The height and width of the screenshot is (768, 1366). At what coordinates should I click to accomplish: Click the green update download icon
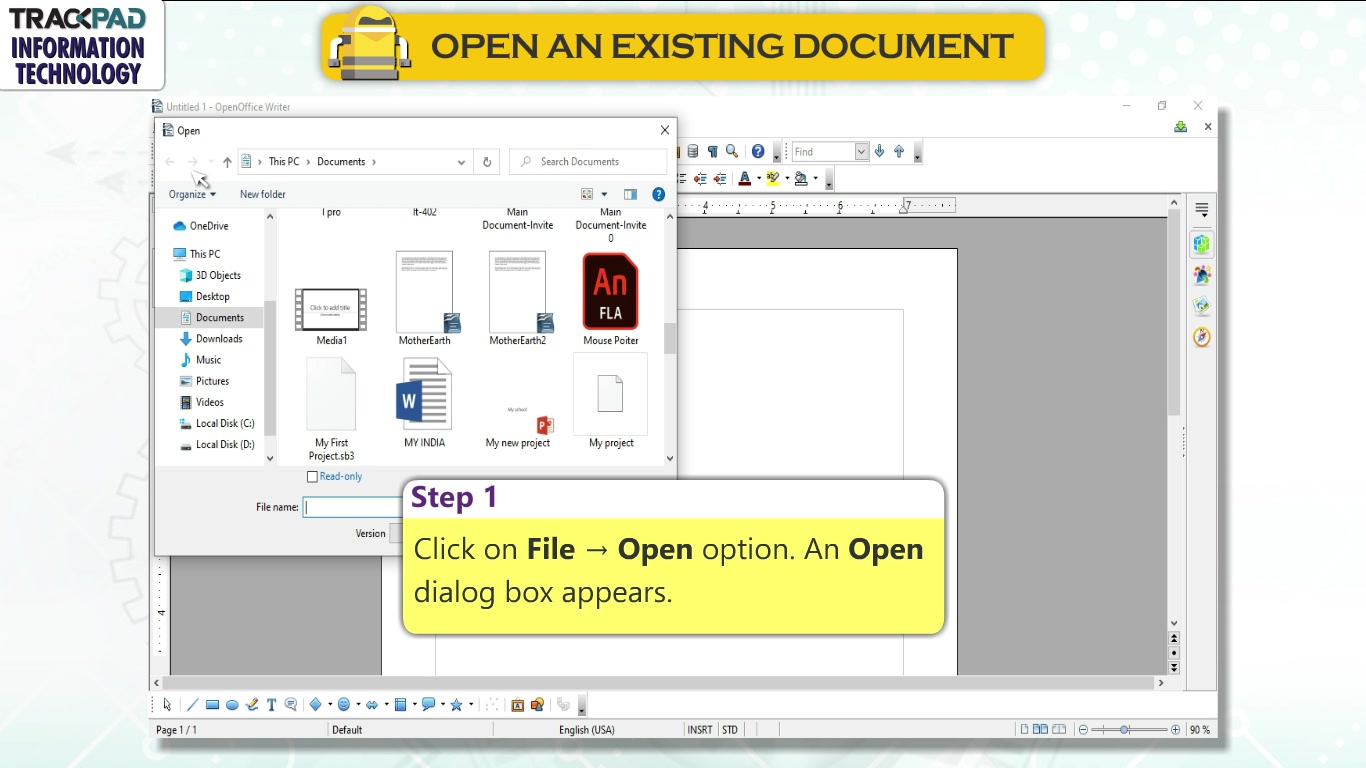coord(1181,127)
